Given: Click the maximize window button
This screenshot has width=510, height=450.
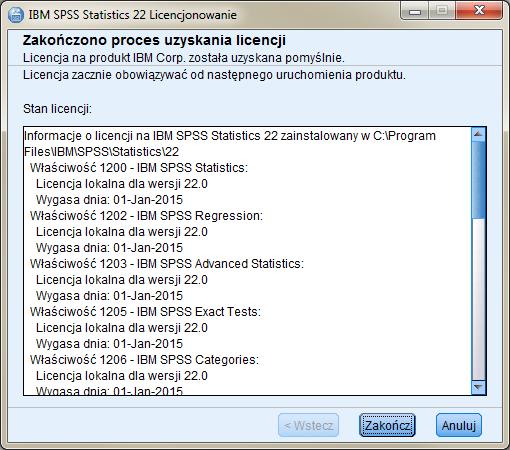Looking at the screenshot, I should click(x=442, y=12).
